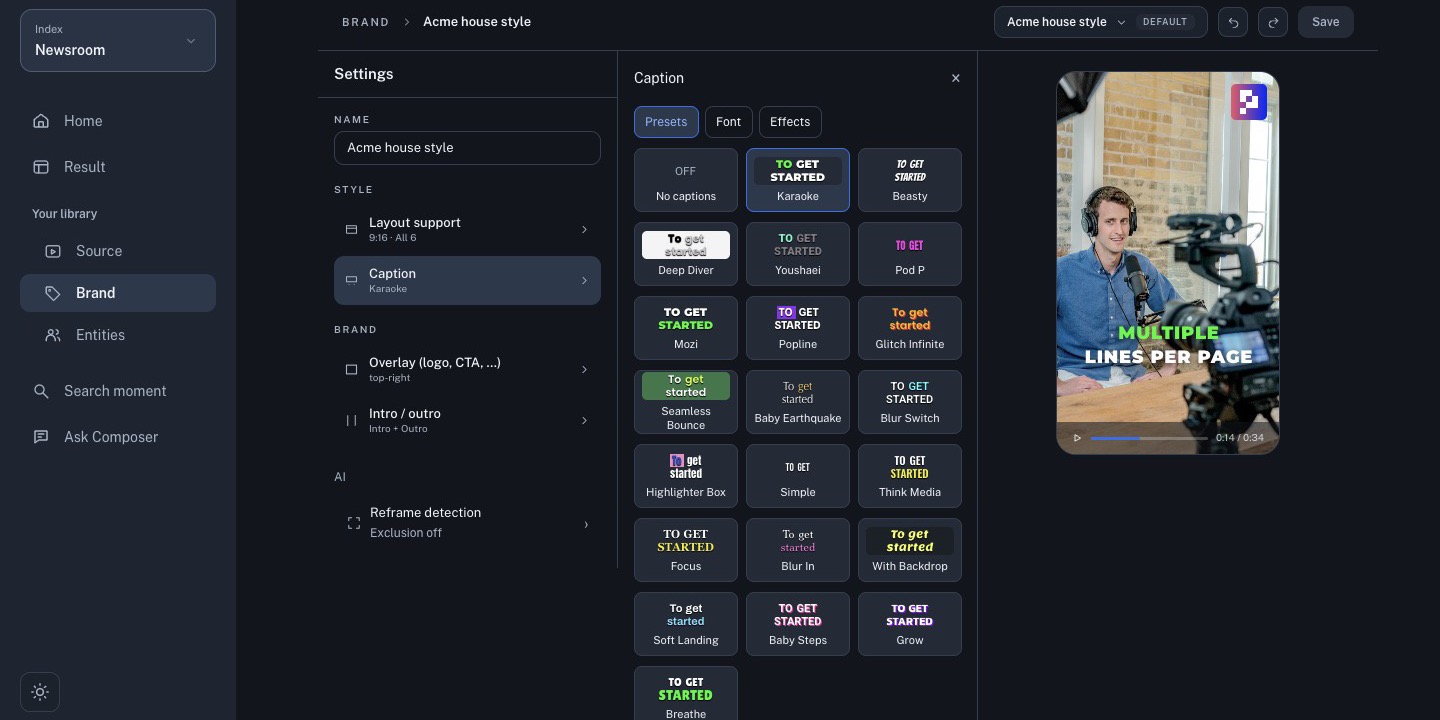
Task: Click the undo arrow icon
Action: click(1233, 22)
